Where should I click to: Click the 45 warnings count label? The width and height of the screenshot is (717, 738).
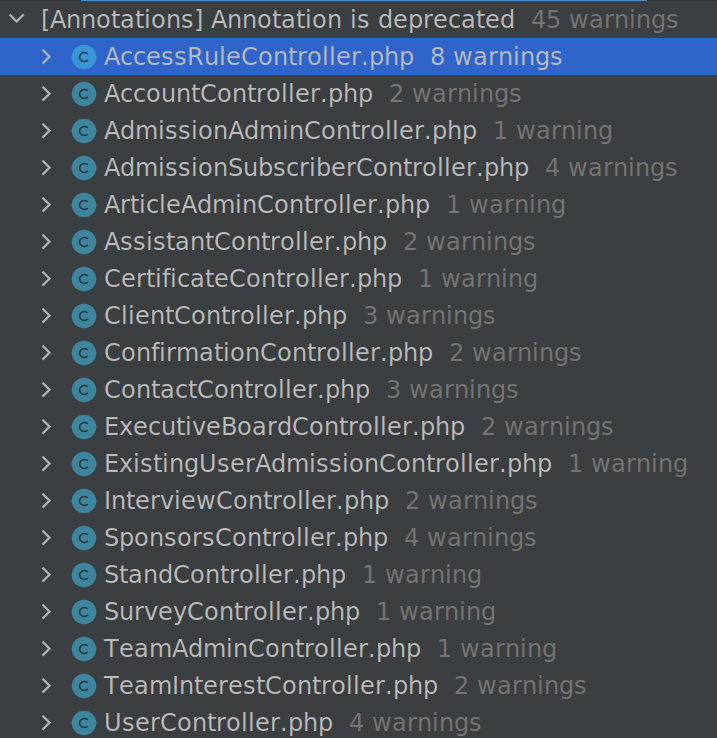coord(604,20)
